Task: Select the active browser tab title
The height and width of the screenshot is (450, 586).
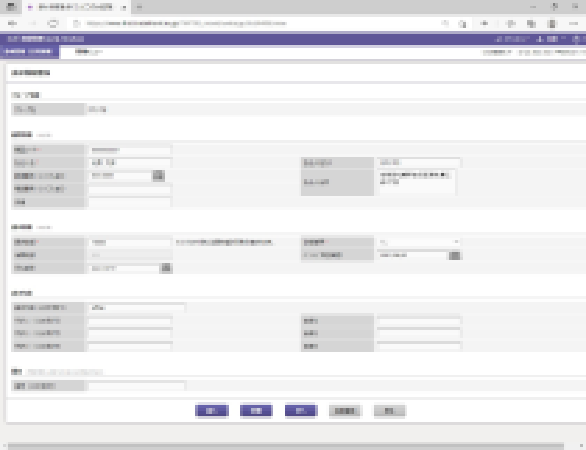Action: (x=75, y=7)
